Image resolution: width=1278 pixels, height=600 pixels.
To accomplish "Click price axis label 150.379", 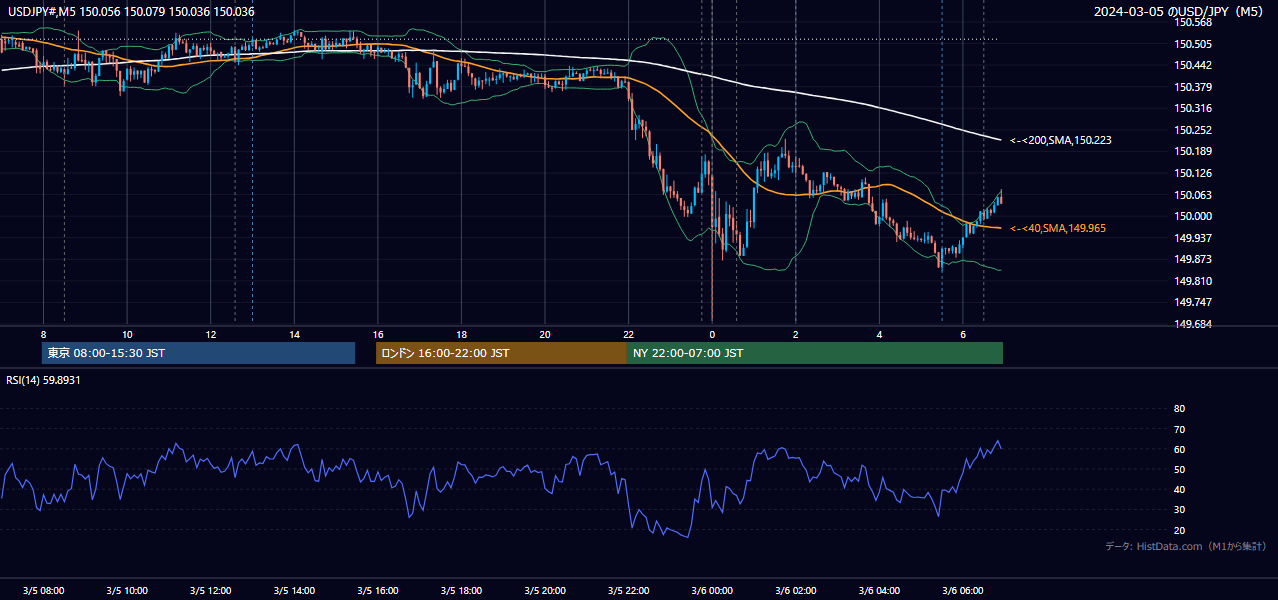I will pyautogui.click(x=1193, y=87).
